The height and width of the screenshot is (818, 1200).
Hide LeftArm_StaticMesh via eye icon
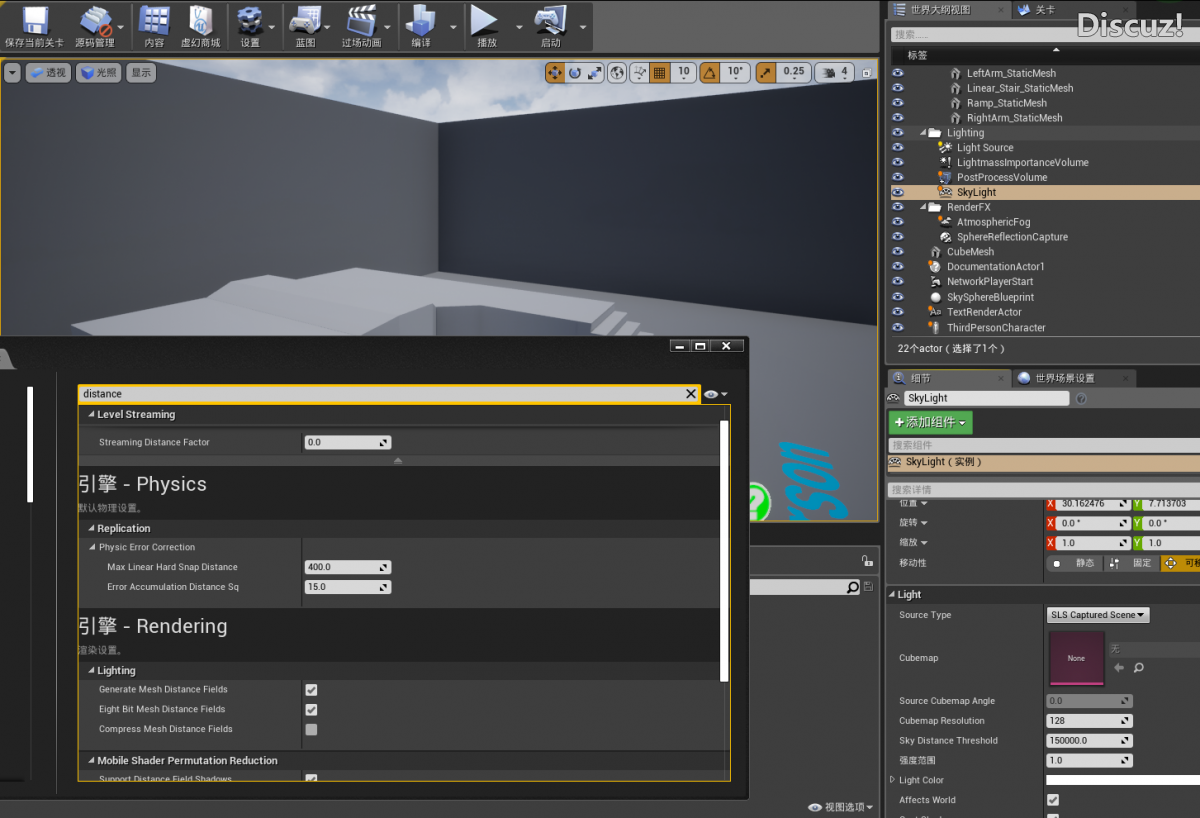click(897, 73)
